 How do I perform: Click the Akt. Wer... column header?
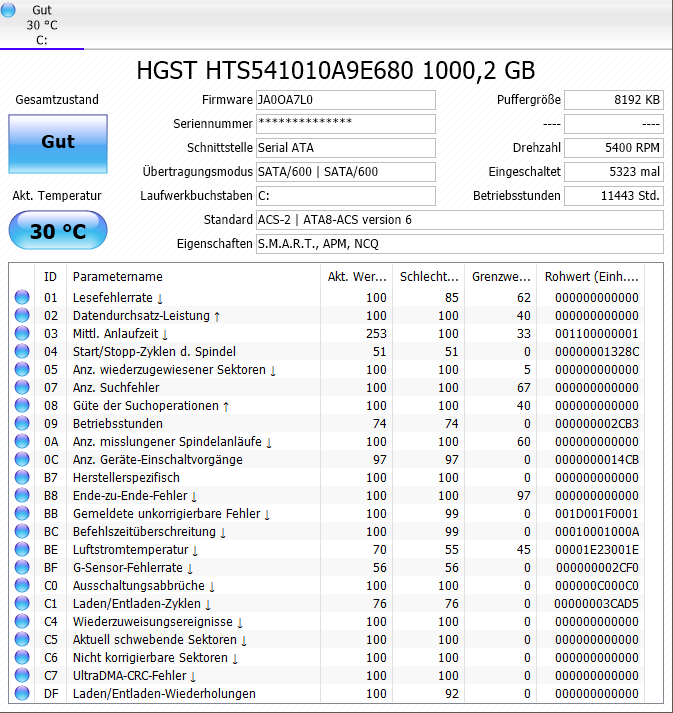coord(357,276)
